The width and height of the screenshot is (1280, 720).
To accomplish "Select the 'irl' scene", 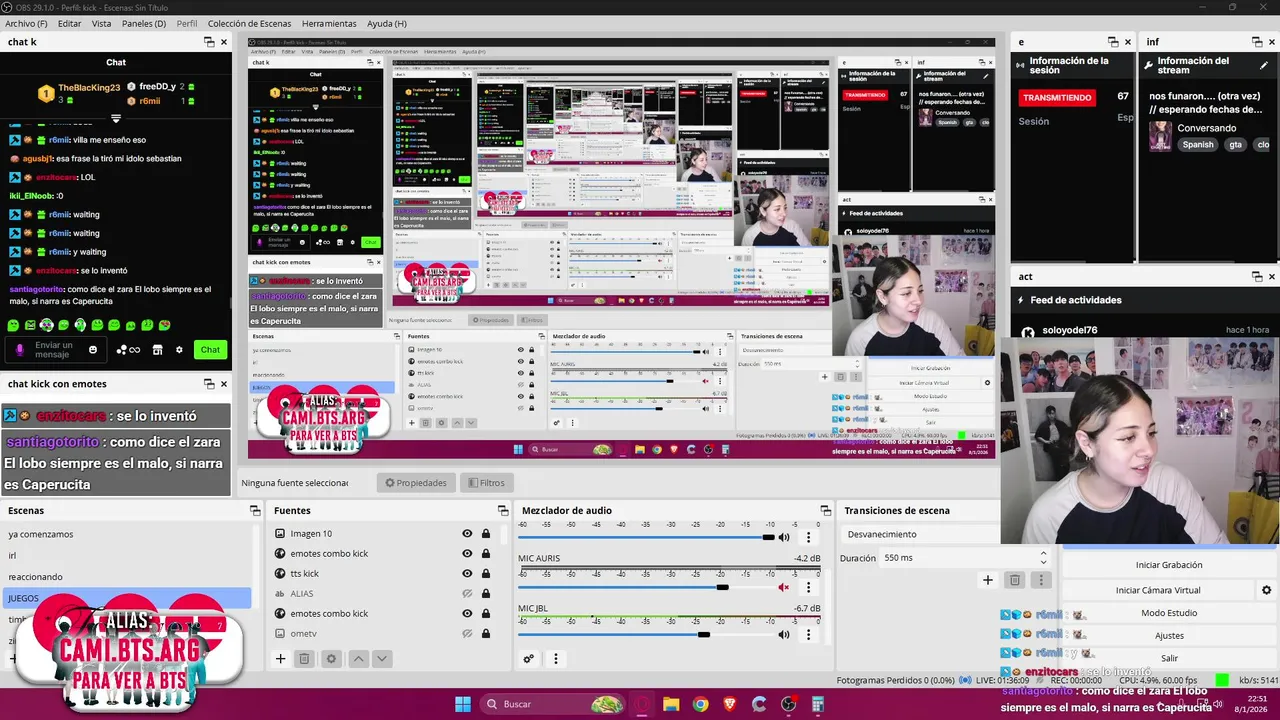I will (x=126, y=555).
